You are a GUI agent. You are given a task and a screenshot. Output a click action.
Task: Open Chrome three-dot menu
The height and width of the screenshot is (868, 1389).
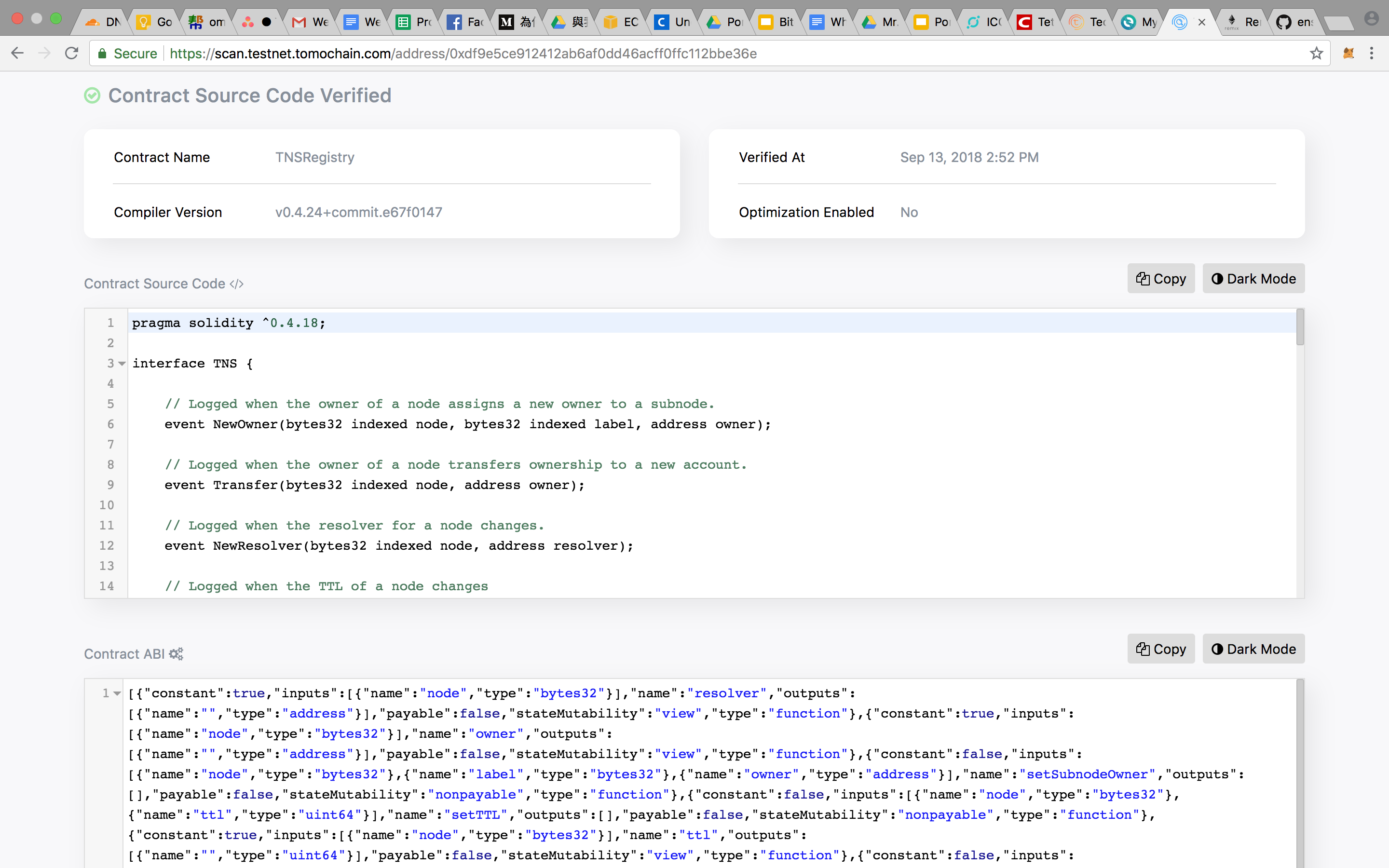coord(1372,54)
